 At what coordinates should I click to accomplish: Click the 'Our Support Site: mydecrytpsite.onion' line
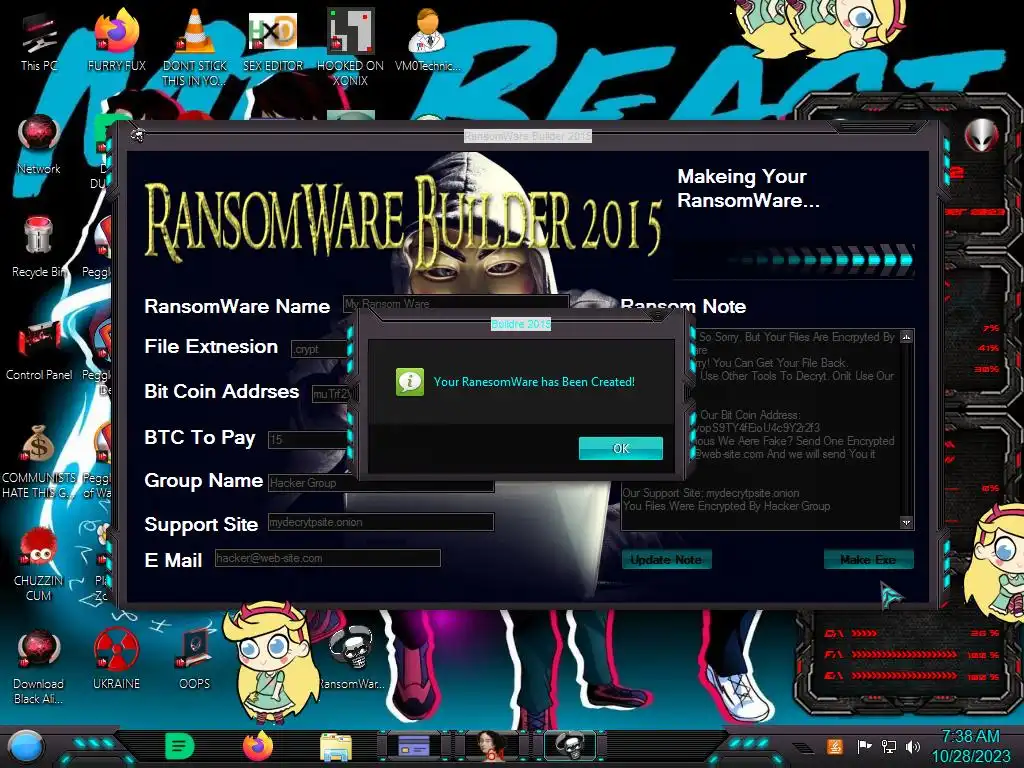coord(711,493)
